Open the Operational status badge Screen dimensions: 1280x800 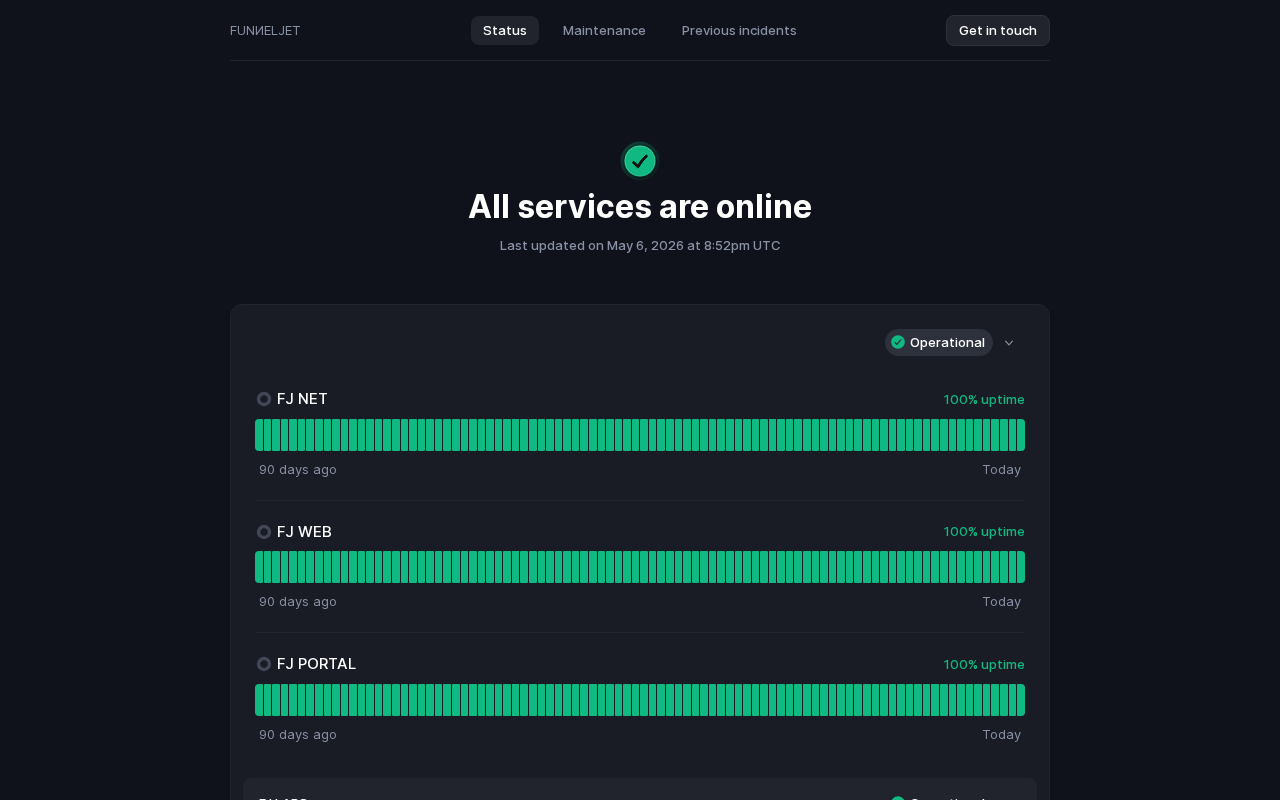point(939,342)
